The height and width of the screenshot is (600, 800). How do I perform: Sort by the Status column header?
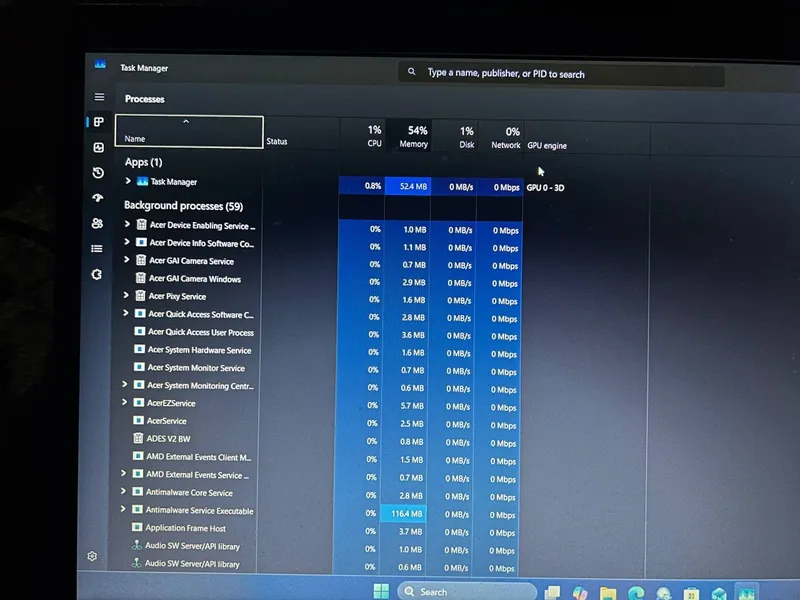302,134
